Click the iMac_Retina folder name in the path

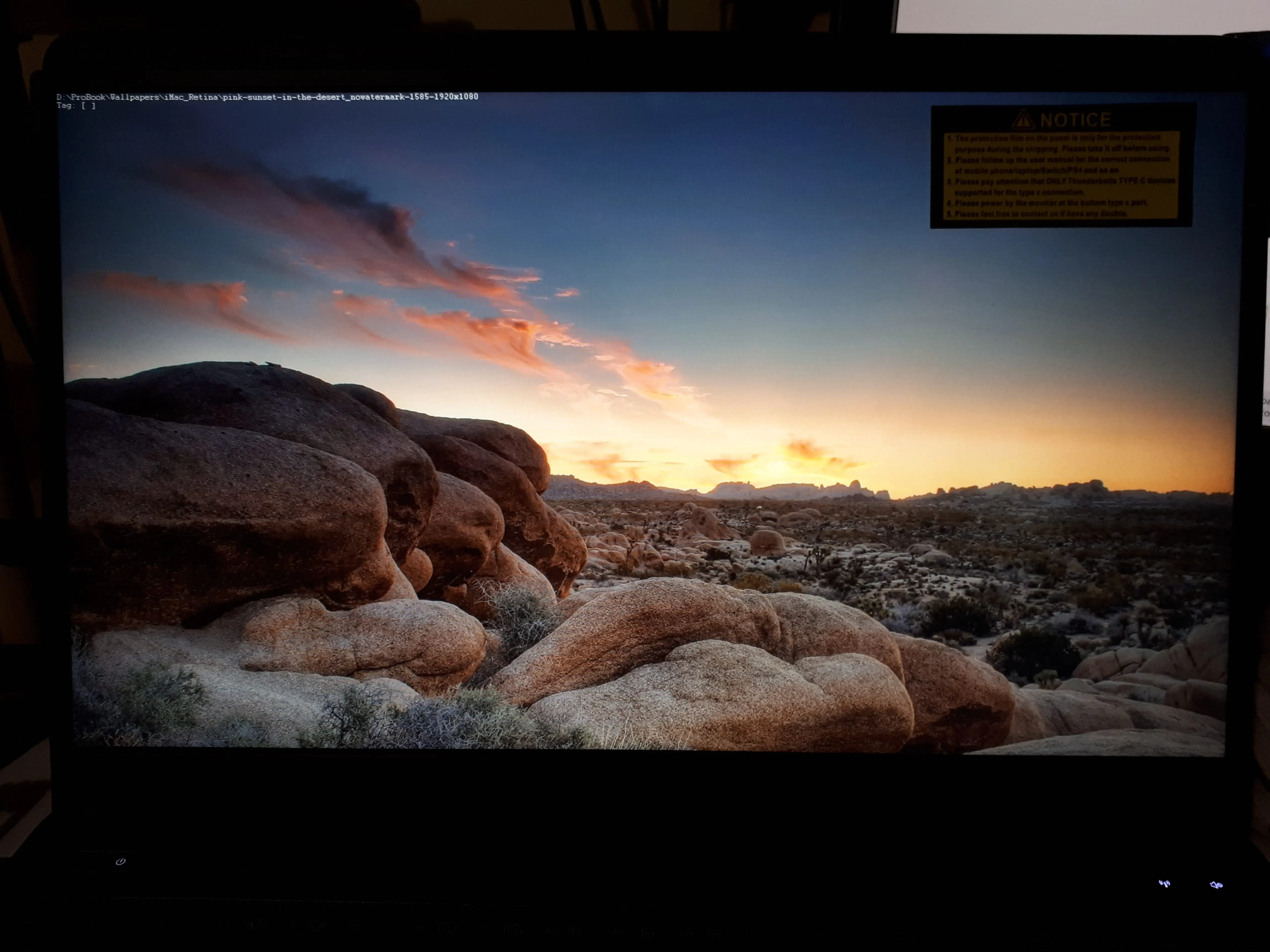(191, 97)
